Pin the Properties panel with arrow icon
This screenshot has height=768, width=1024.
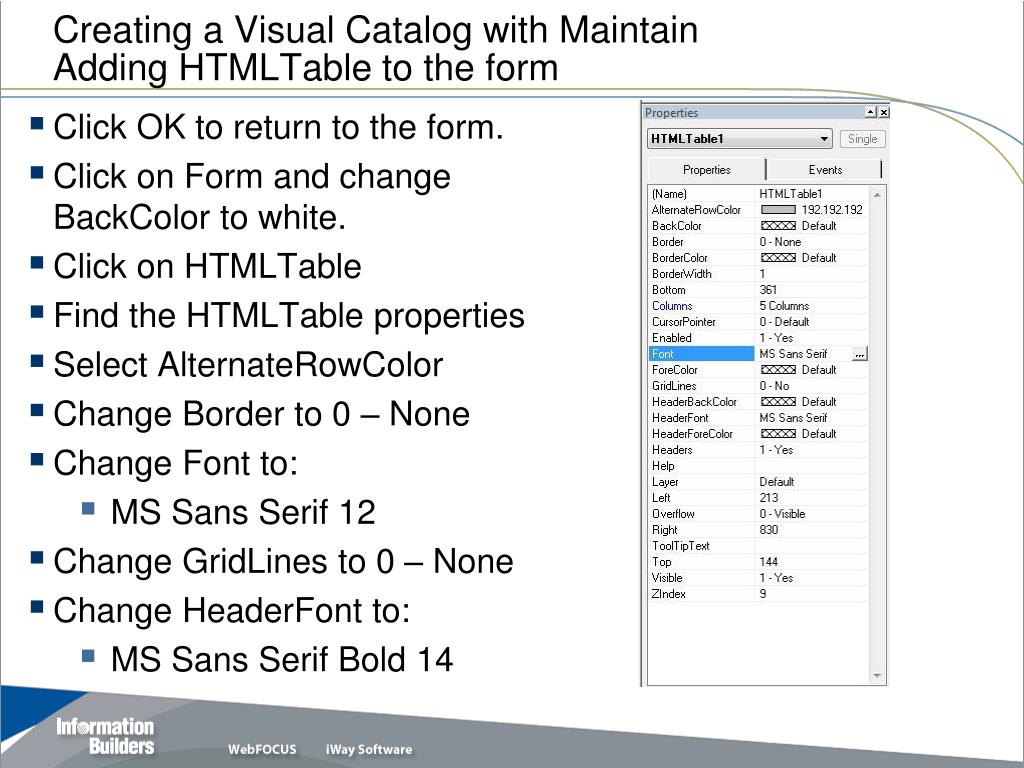(x=870, y=112)
